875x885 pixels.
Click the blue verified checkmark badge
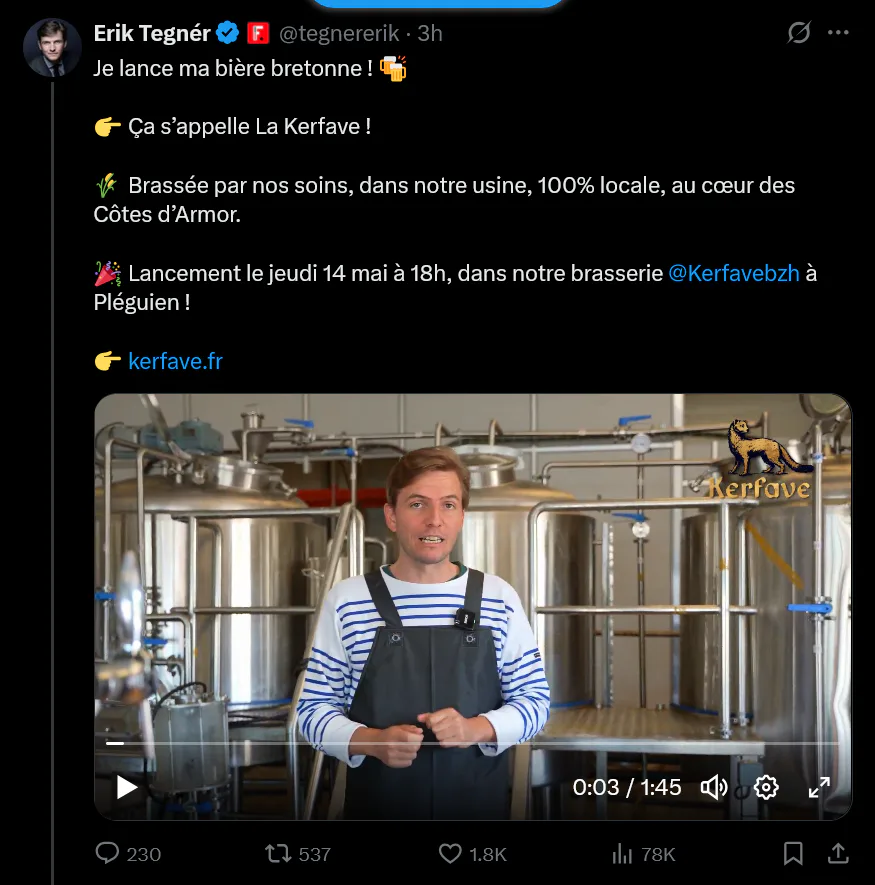click(228, 33)
